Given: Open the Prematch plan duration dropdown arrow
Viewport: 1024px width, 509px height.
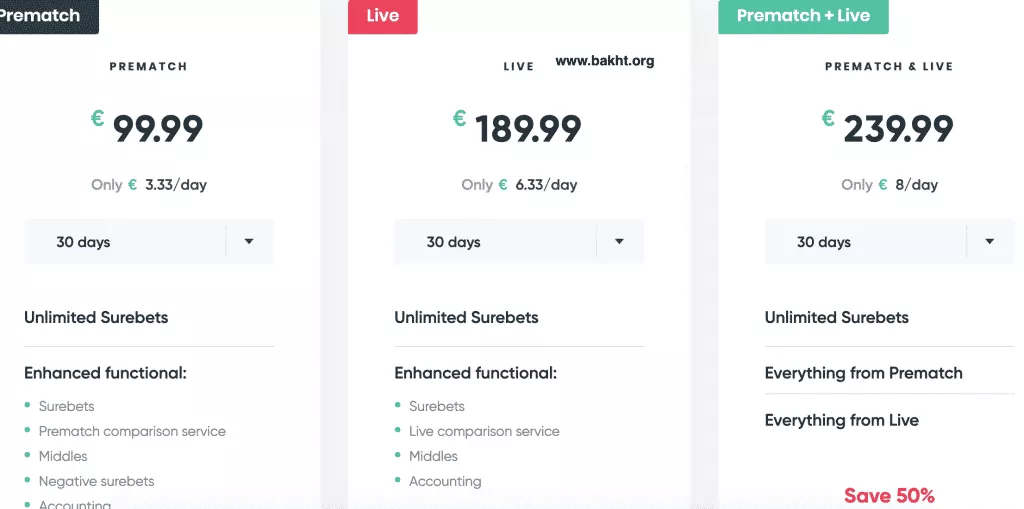Looking at the screenshot, I should [x=249, y=242].
